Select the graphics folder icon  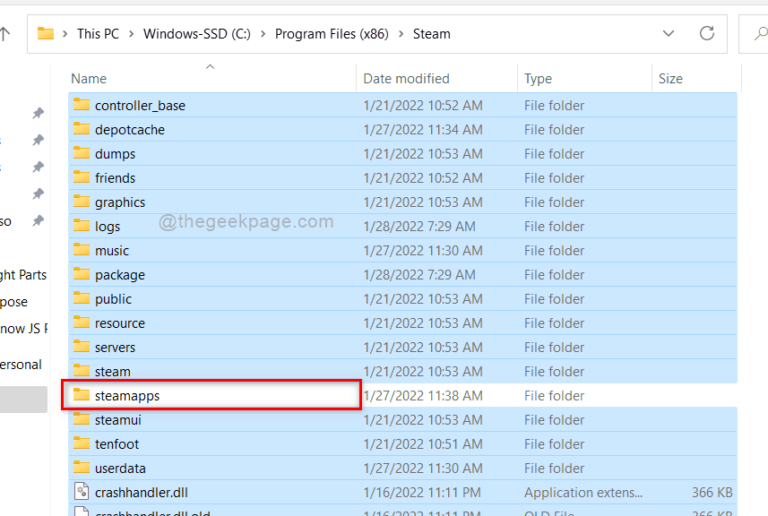click(x=81, y=201)
